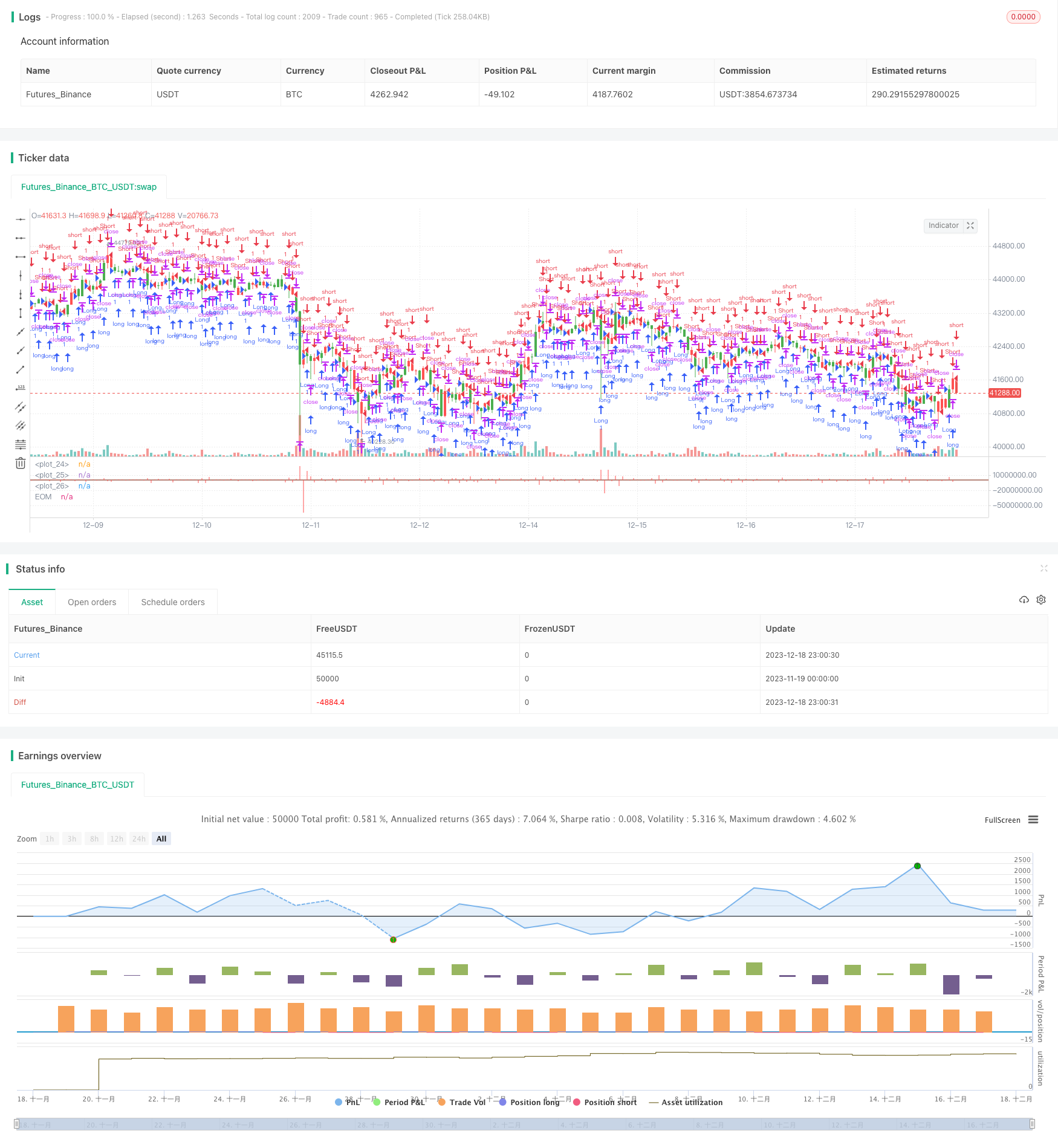Viewport: 1058px width, 1148px height.
Task: Pick the price line tool with 123 label
Action: pos(21,388)
